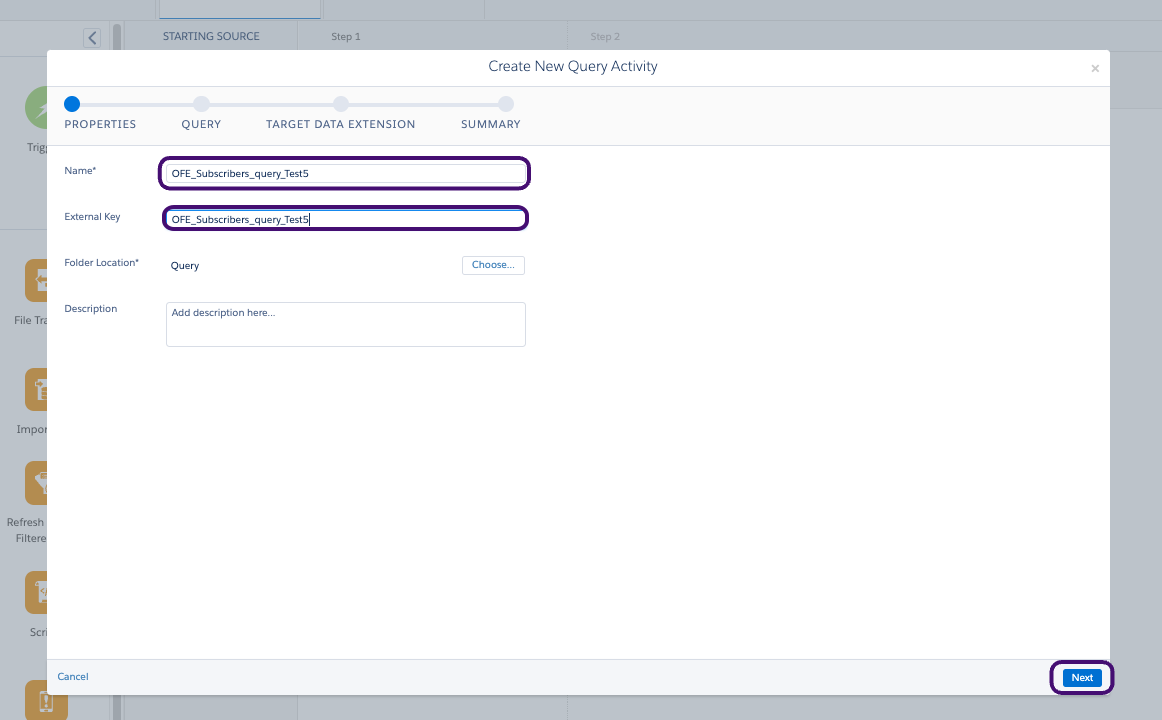Collapse the activities sidebar with the chevron
The width and height of the screenshot is (1162, 720).
click(x=91, y=36)
